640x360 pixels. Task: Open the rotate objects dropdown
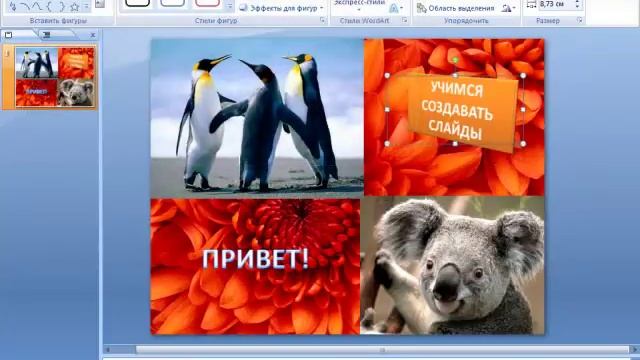pyautogui.click(x=508, y=8)
